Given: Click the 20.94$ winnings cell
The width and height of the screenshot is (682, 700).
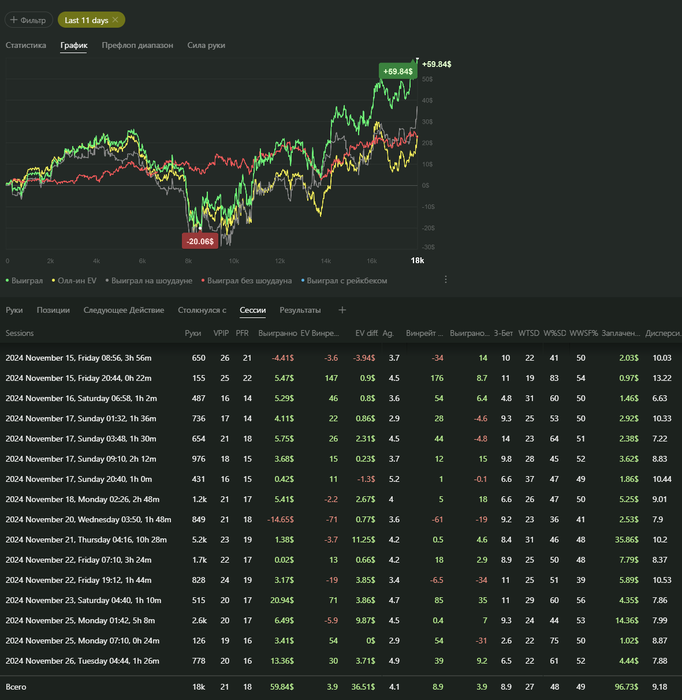Looking at the screenshot, I should pos(282,600).
